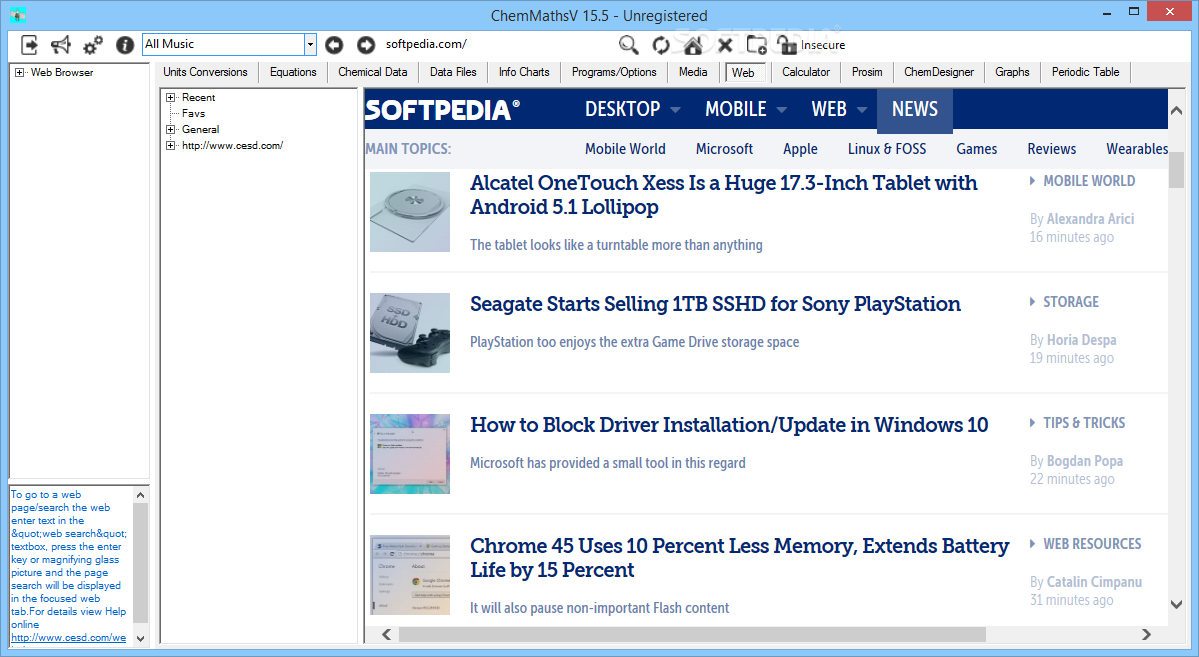Click the new tab plus icon
Screen dimensions: 1199x657
756,45
